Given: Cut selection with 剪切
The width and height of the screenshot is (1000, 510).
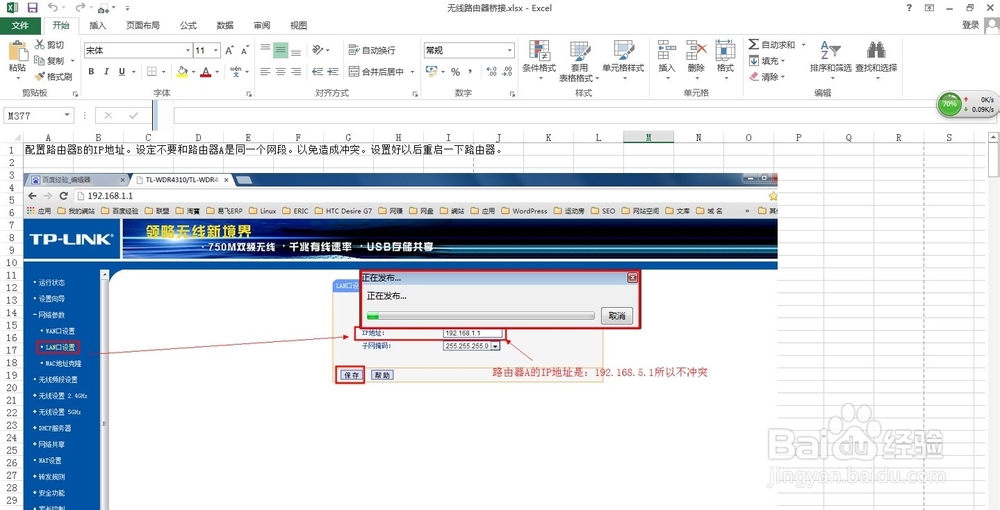Looking at the screenshot, I should coord(50,45).
